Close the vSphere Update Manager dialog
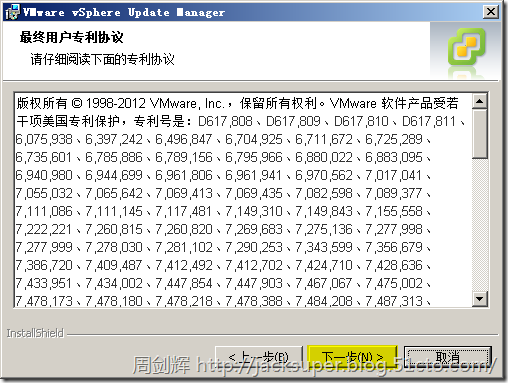508x383 pixels. tap(491, 12)
